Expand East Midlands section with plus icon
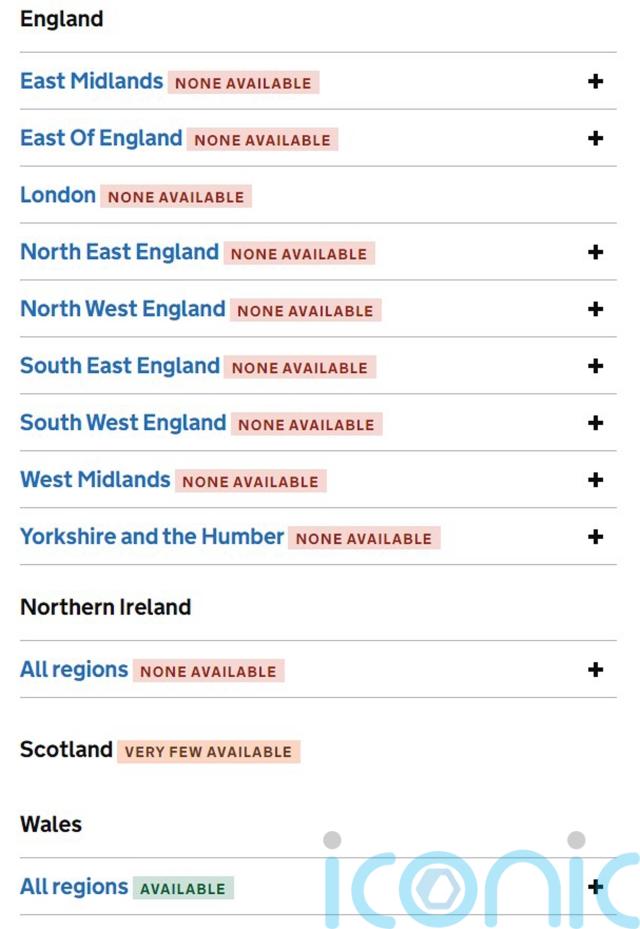 596,81
